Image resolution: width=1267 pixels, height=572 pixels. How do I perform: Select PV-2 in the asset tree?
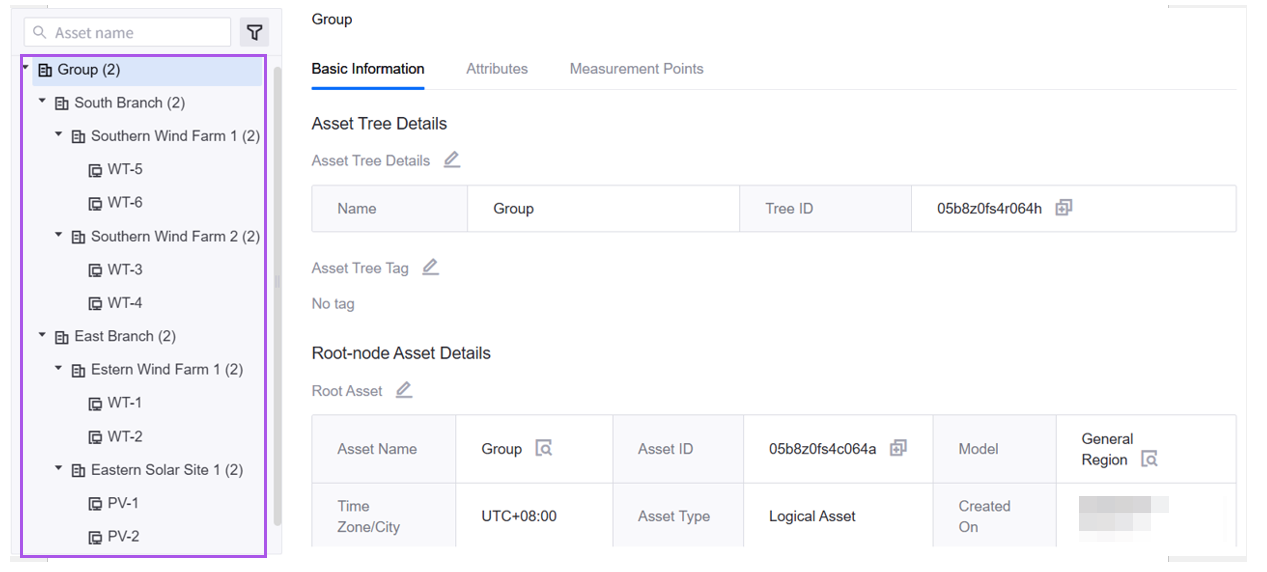tap(123, 536)
